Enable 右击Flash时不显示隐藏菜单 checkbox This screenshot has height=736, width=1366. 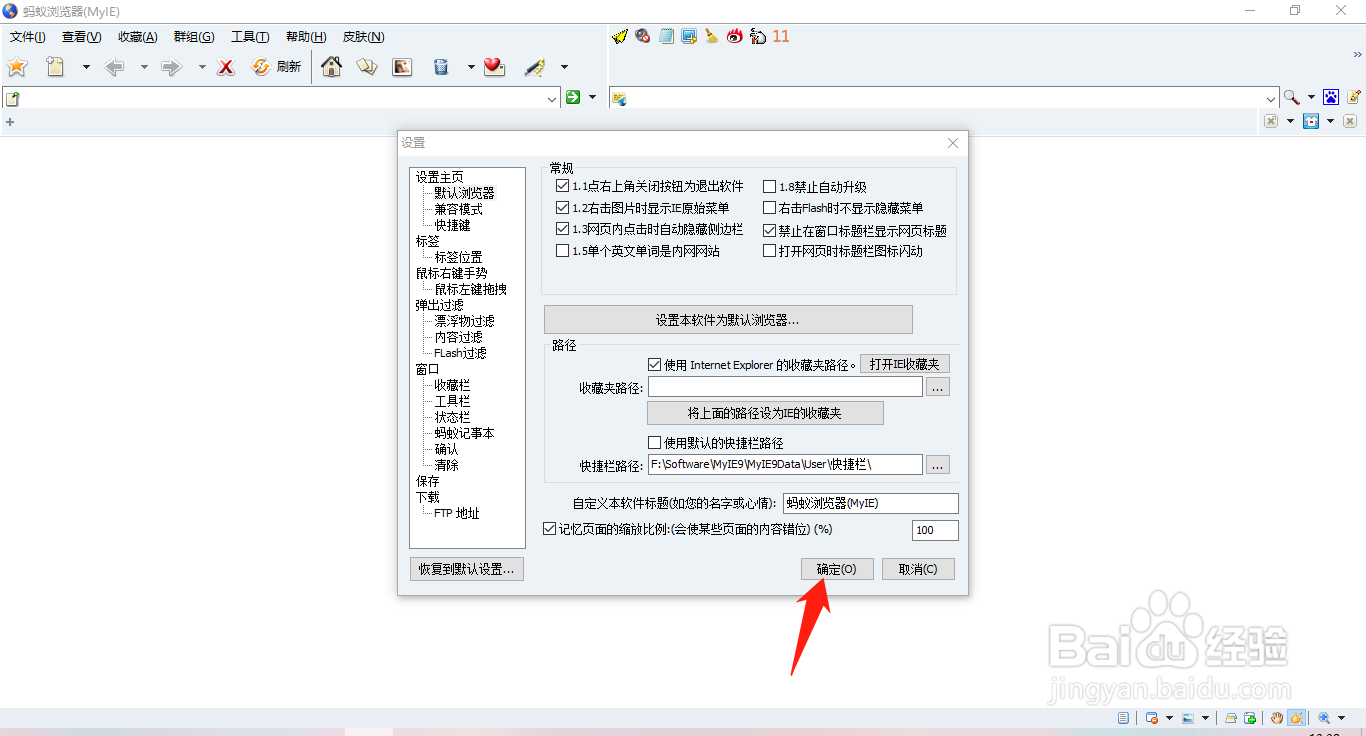[770, 208]
